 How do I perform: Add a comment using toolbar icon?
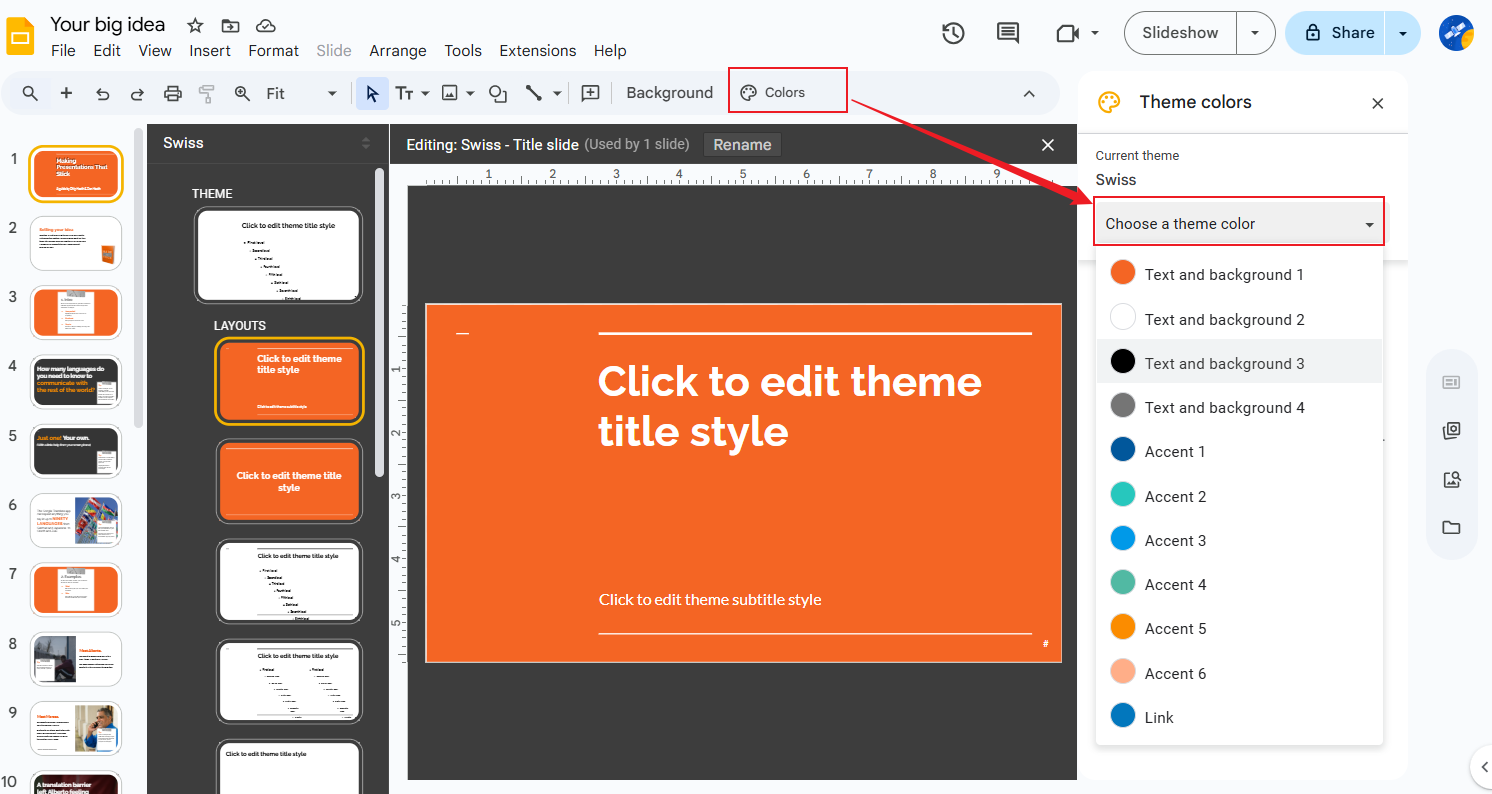[x=590, y=92]
